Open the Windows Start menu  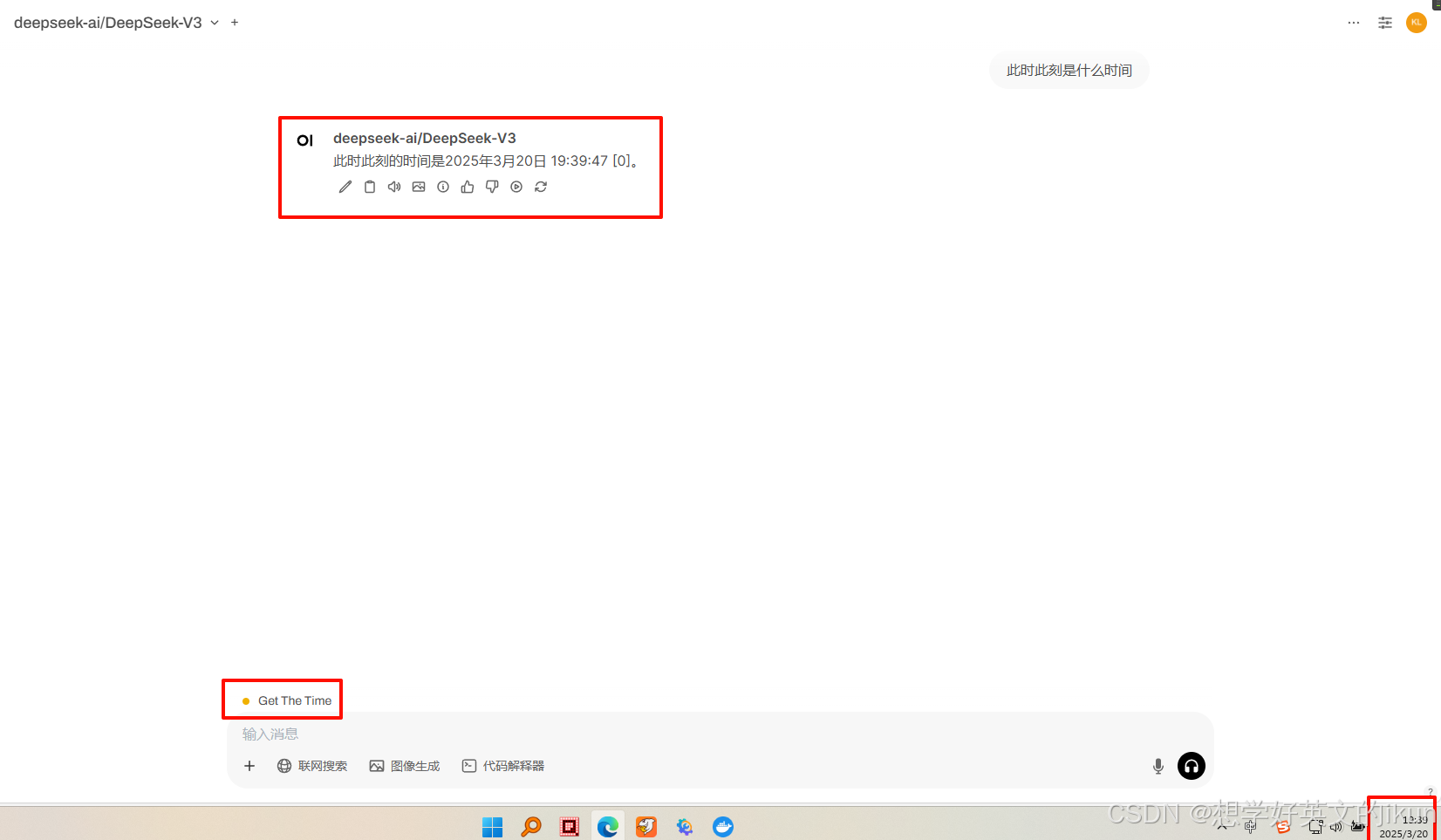click(x=493, y=826)
